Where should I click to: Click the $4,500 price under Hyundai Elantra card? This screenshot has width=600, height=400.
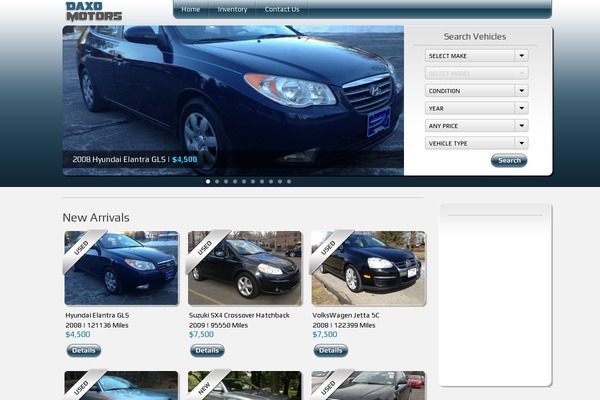[x=78, y=335]
